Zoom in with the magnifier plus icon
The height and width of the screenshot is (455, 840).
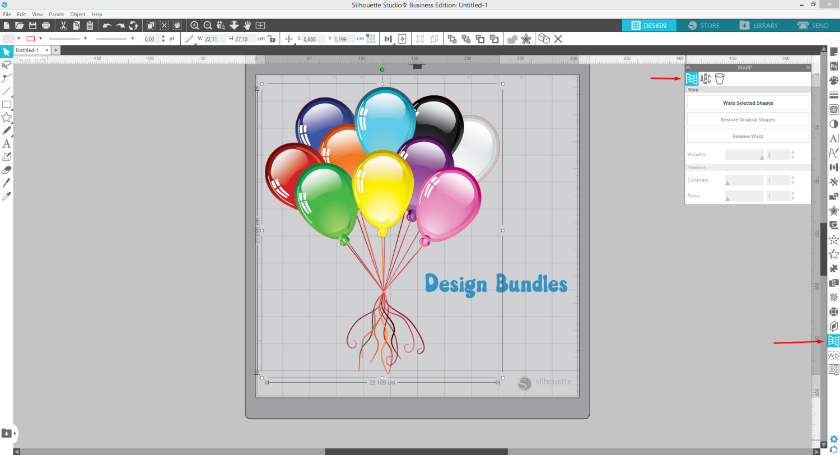194,25
